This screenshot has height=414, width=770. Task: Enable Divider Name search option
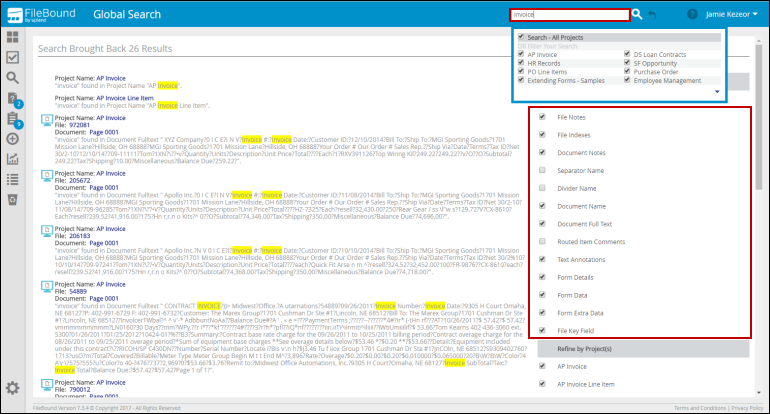click(542, 188)
